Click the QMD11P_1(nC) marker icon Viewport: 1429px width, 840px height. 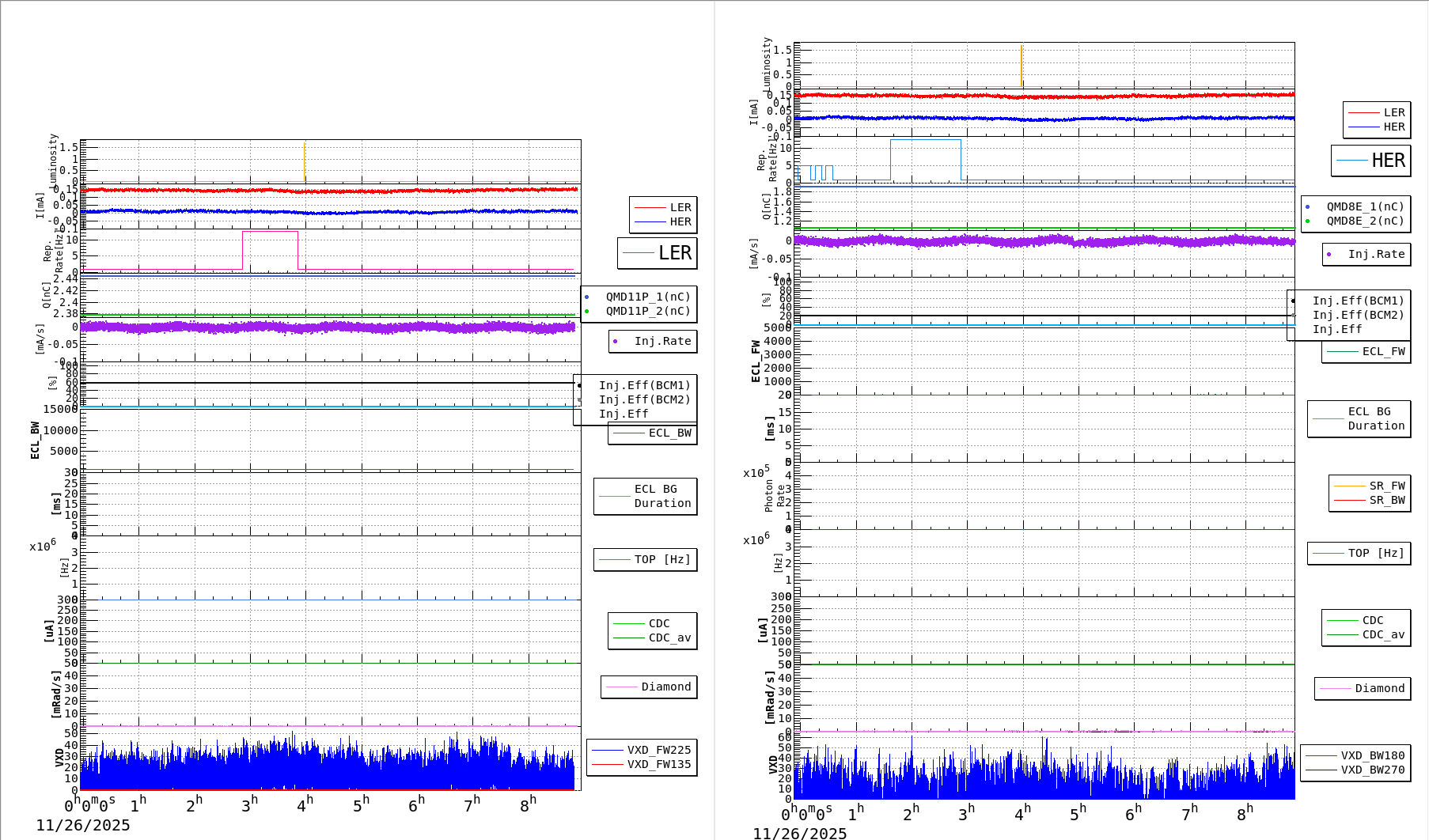click(587, 295)
